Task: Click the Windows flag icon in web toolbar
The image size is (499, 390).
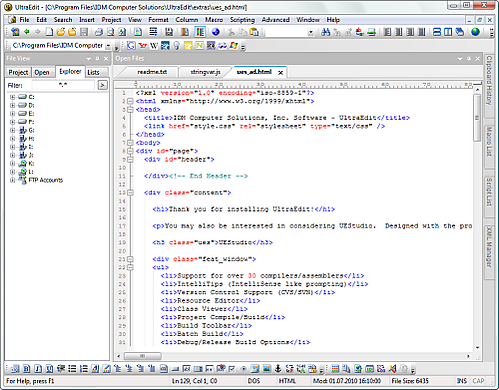Action: point(234,46)
